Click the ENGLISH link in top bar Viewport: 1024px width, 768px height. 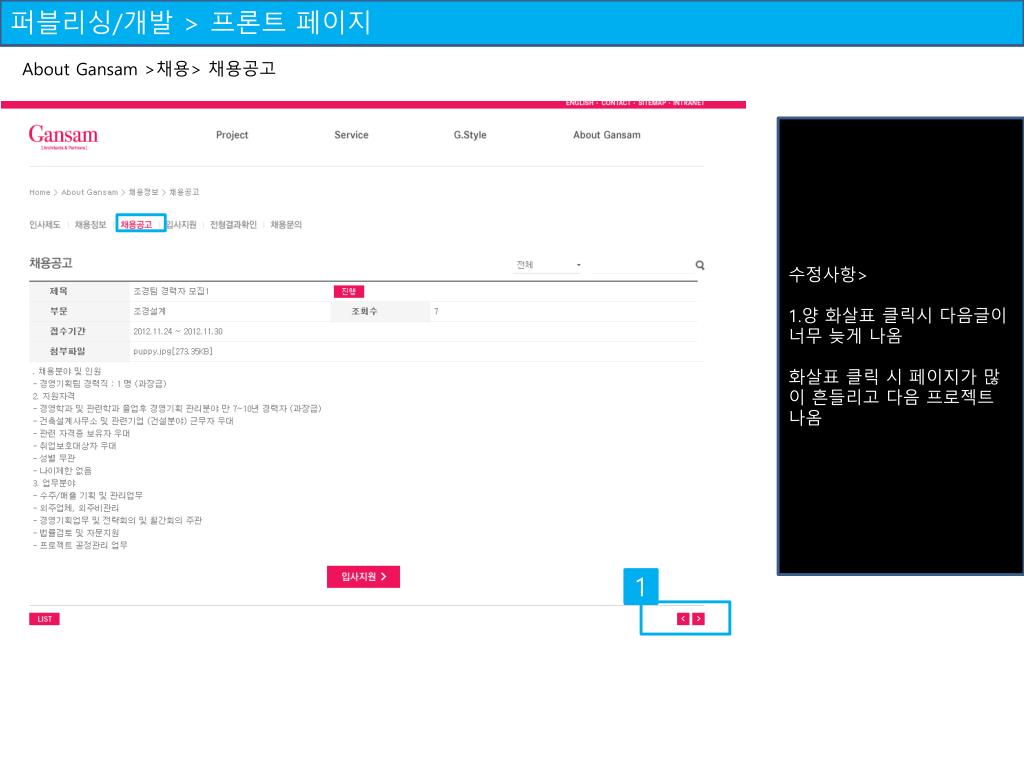point(579,103)
